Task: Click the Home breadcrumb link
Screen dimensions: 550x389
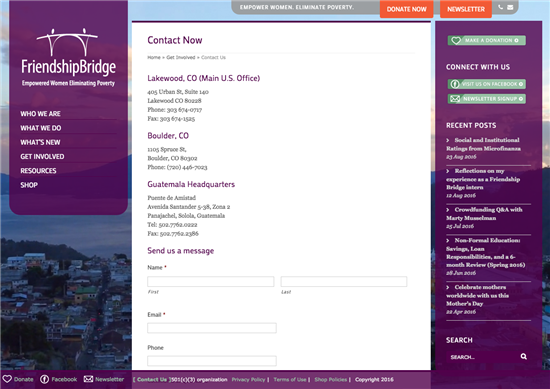Action: tap(154, 58)
